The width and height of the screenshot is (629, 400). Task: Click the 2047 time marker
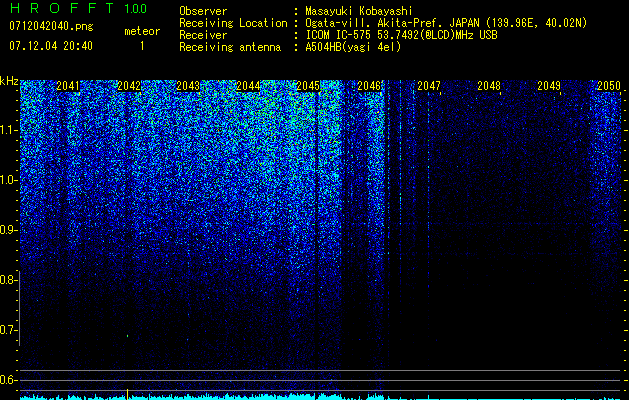click(429, 86)
